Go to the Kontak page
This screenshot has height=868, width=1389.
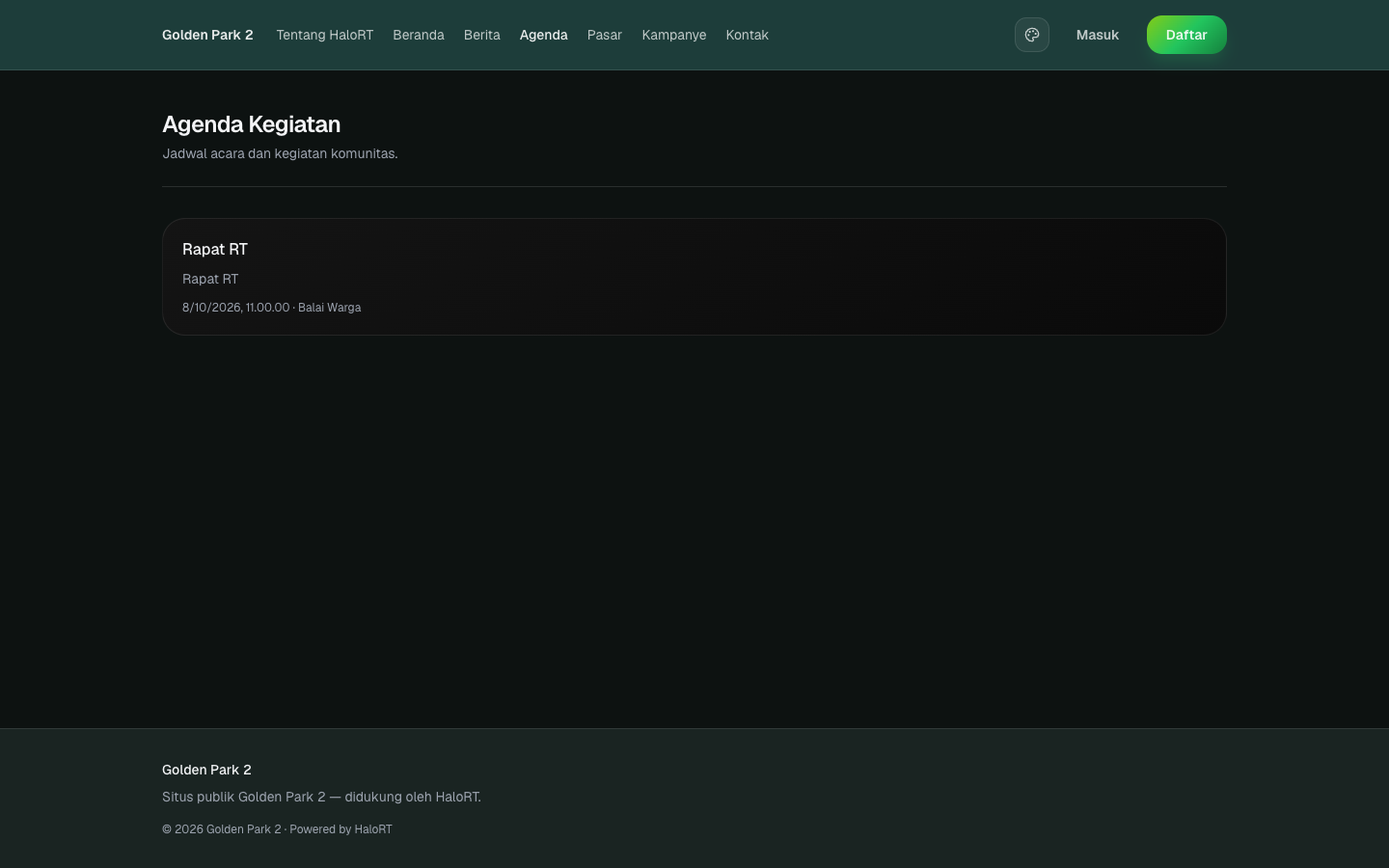(748, 35)
